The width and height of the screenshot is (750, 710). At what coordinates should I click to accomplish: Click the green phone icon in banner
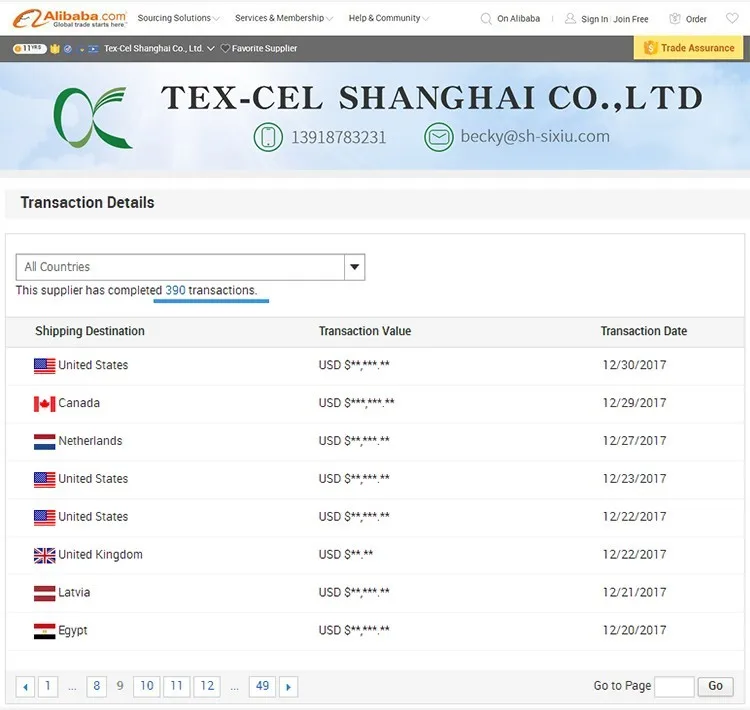(x=267, y=137)
